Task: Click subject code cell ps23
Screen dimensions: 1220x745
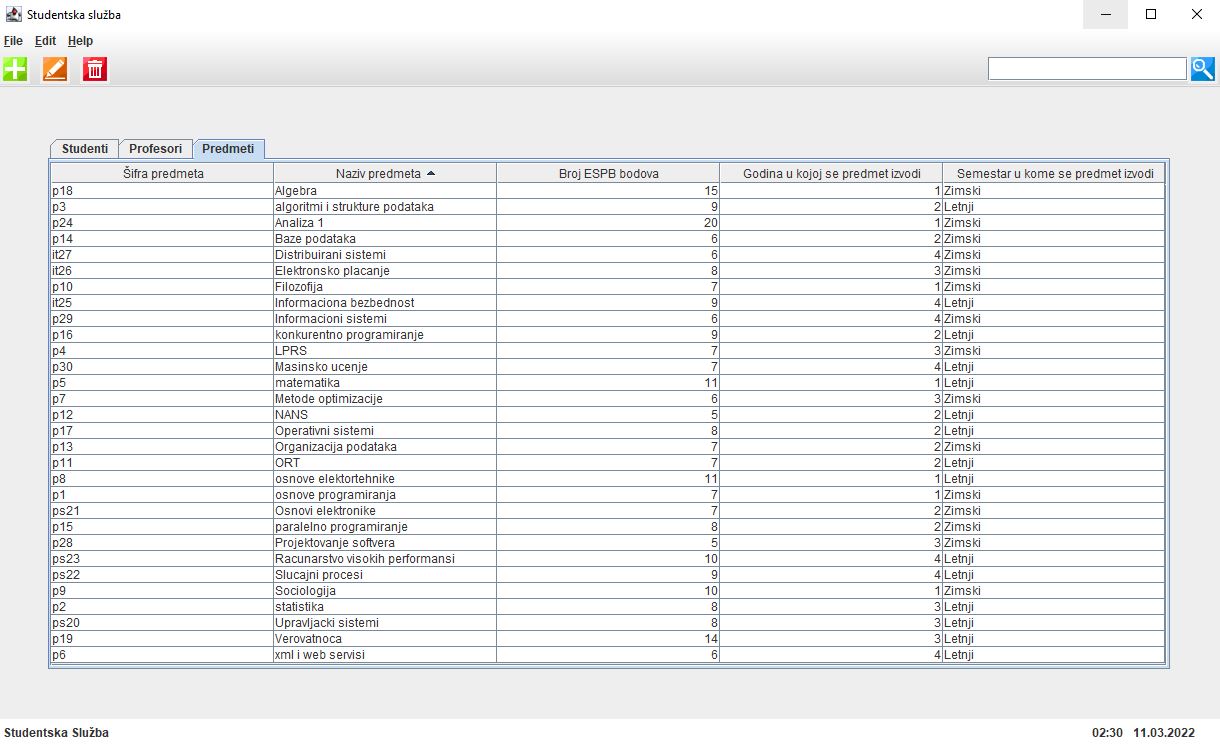Action: click(162, 559)
